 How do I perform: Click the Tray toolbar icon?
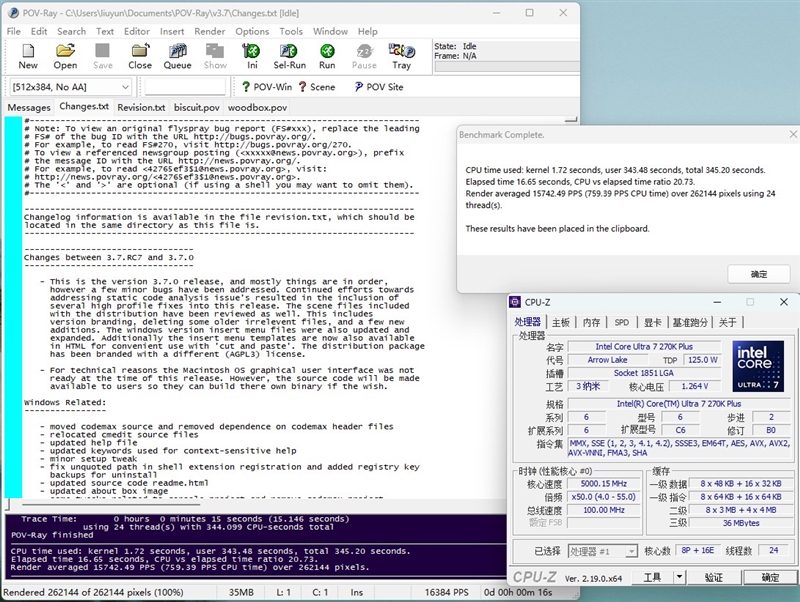point(401,56)
